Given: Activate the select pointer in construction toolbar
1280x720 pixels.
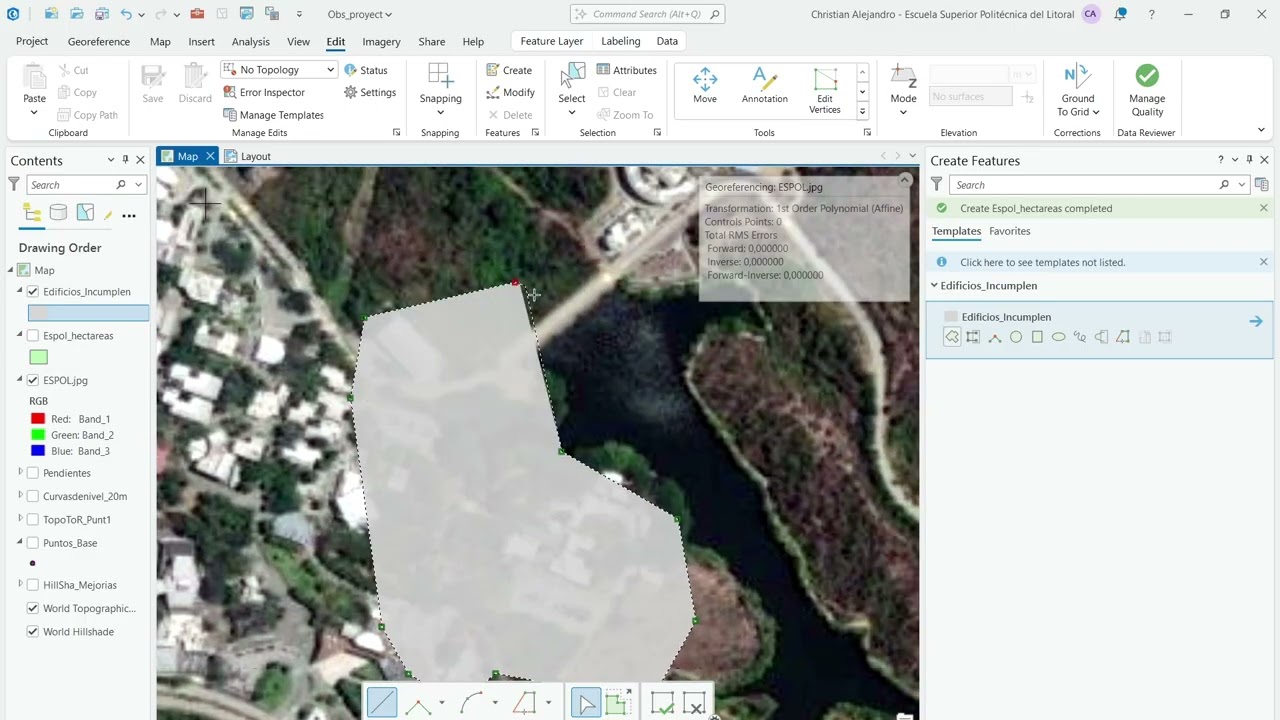Looking at the screenshot, I should tap(585, 703).
